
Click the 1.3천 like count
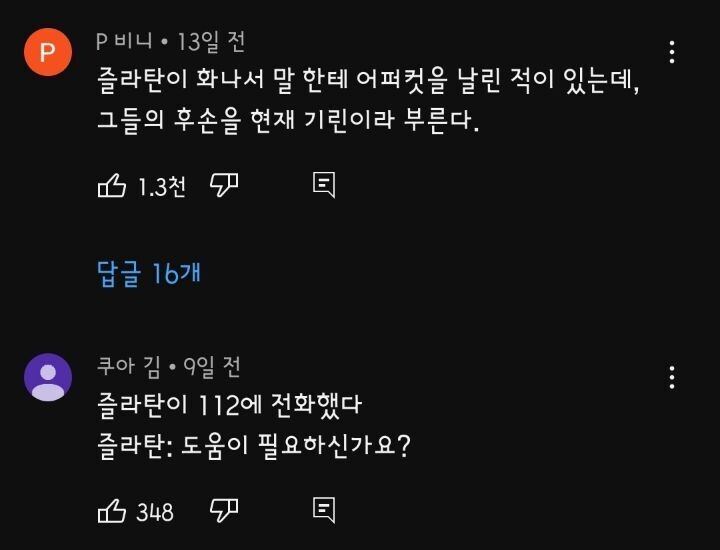[x=162, y=186]
